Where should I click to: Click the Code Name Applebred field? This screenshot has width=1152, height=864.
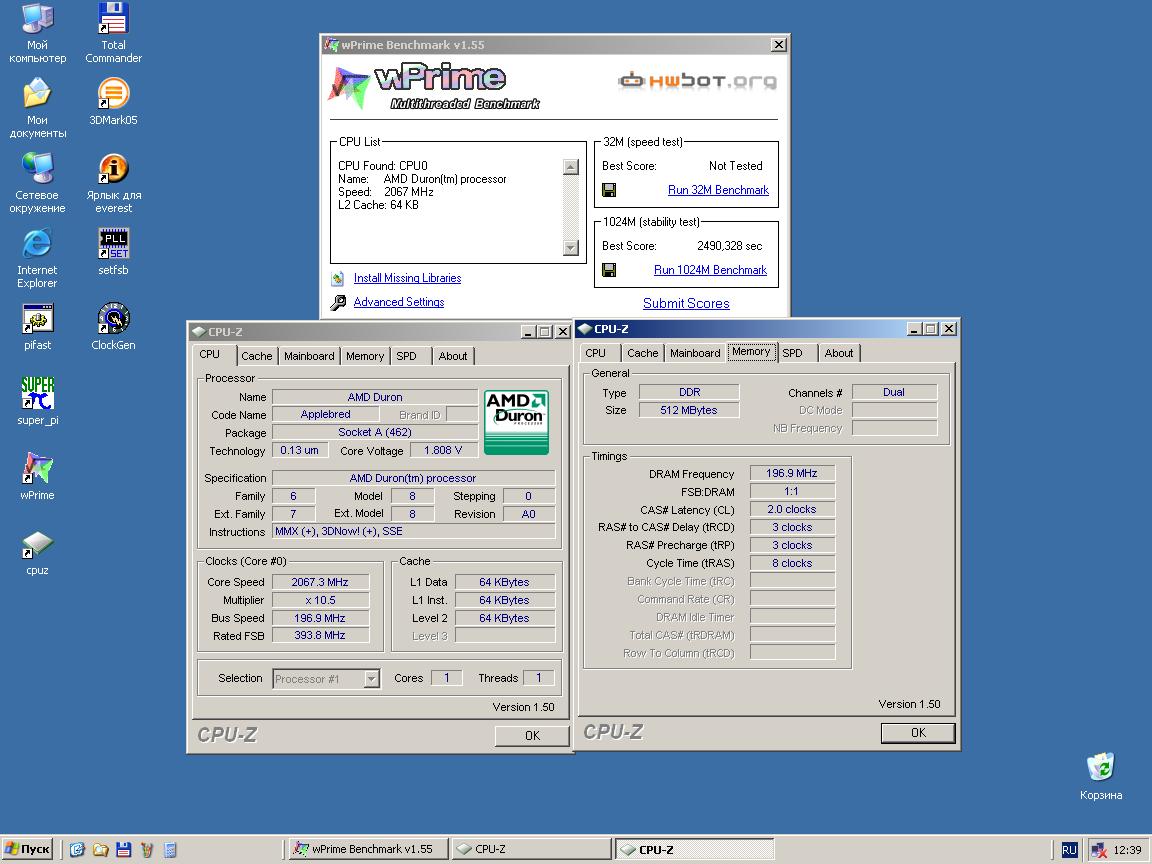[325, 414]
